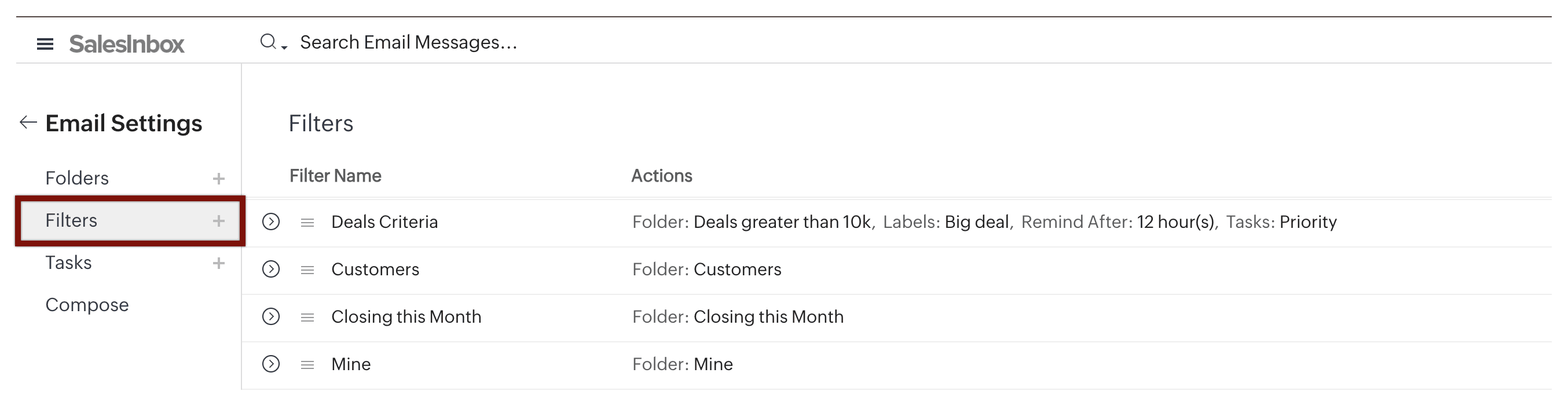The image size is (1568, 406).
Task: Click the SalesInbox logo
Action: pos(127,44)
